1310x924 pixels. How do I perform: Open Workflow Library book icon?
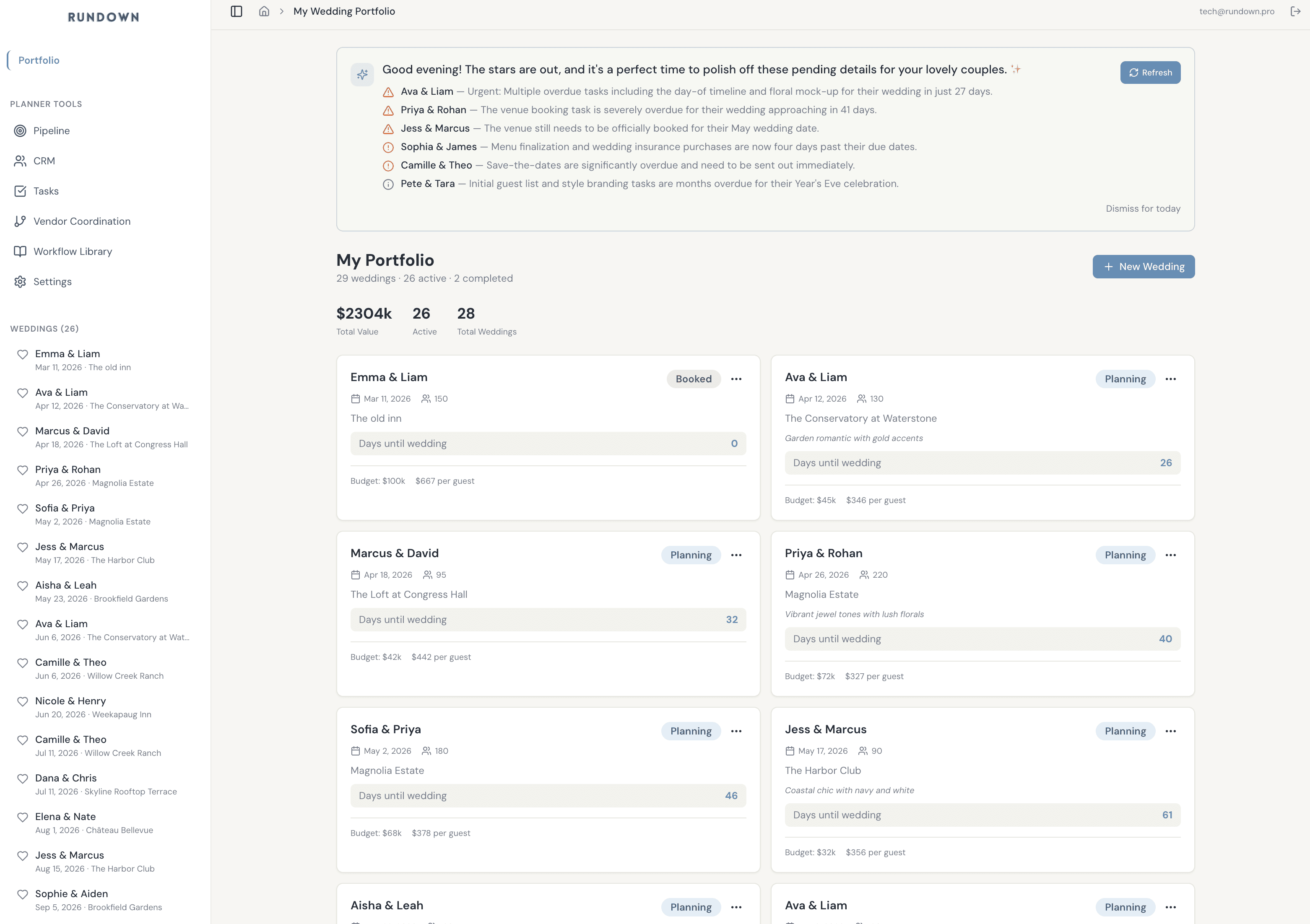(20, 252)
